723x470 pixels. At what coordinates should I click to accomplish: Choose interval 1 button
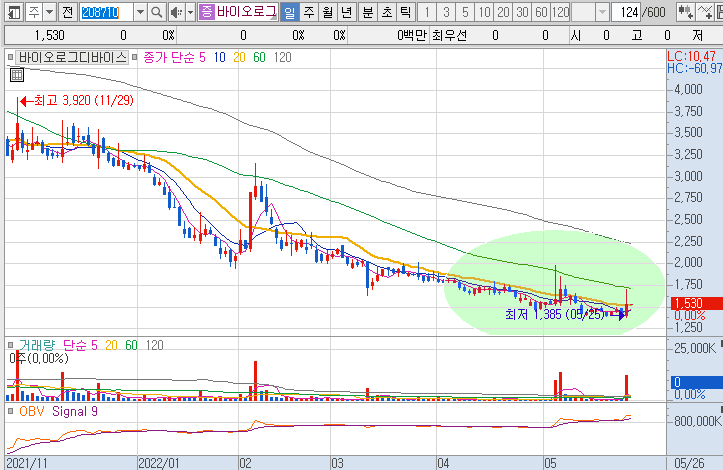(x=427, y=12)
